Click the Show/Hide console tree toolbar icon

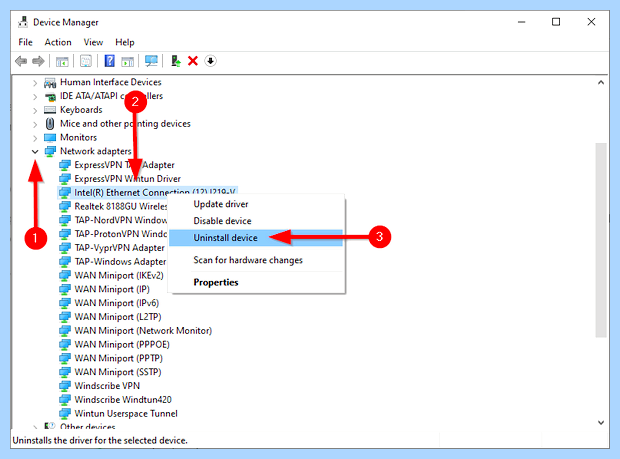[x=62, y=61]
